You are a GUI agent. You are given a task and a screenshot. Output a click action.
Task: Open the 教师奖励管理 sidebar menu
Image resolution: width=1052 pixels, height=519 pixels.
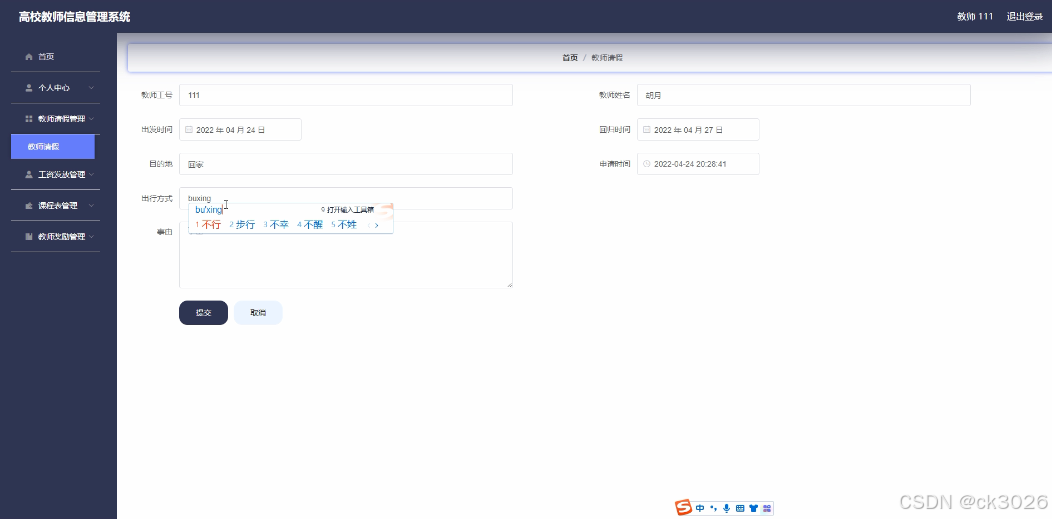click(55, 237)
